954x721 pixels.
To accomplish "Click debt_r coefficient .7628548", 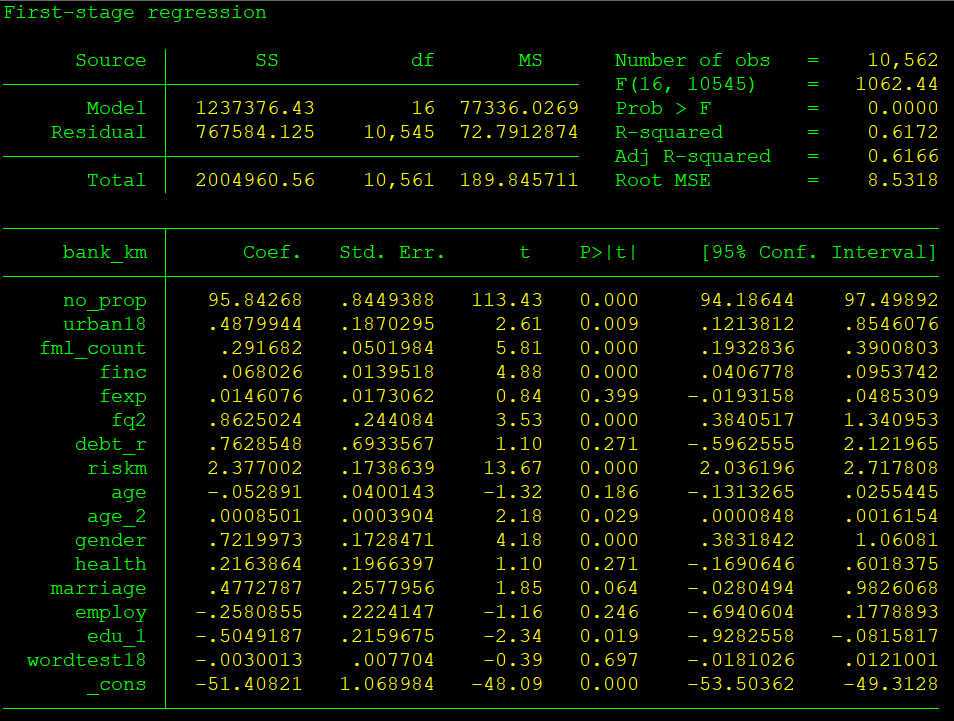I will click(255, 444).
